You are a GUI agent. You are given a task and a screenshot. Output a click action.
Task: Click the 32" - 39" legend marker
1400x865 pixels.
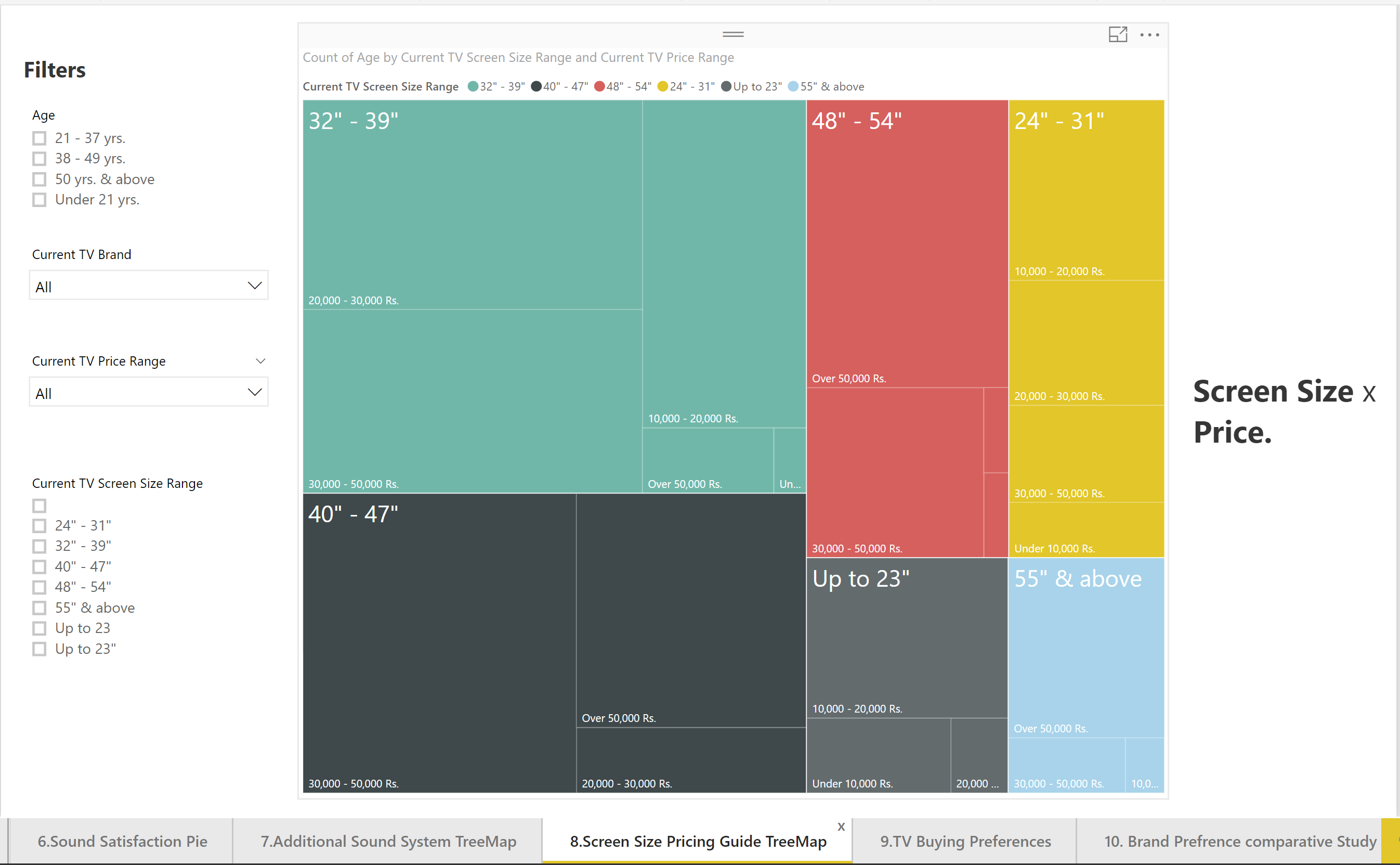tap(473, 86)
